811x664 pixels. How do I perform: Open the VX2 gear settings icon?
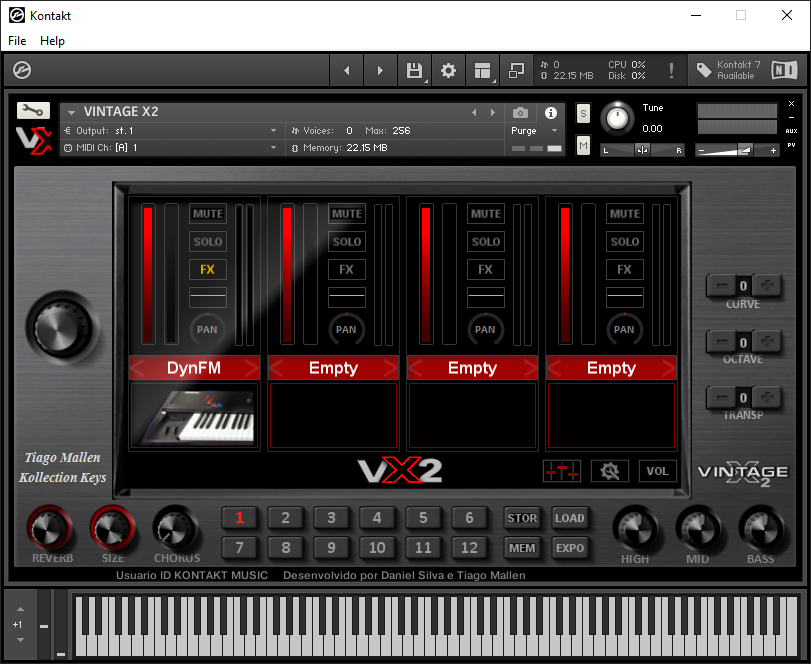pyautogui.click(x=610, y=471)
